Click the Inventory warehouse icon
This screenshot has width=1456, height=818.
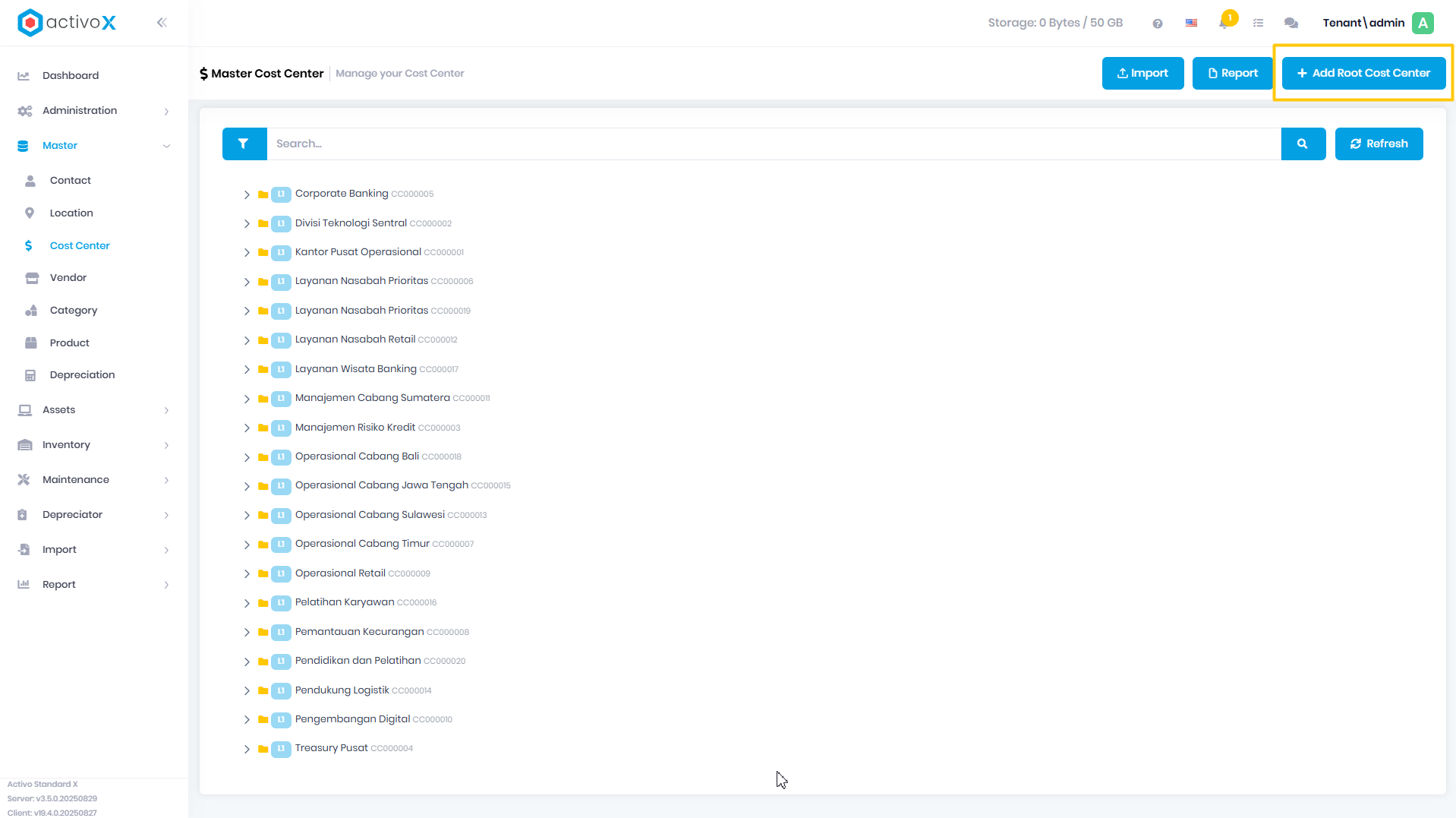click(25, 445)
